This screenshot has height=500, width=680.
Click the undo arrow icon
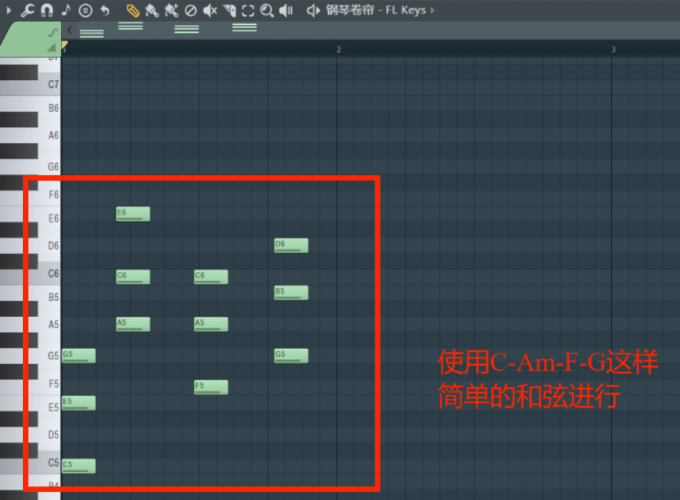tap(105, 10)
